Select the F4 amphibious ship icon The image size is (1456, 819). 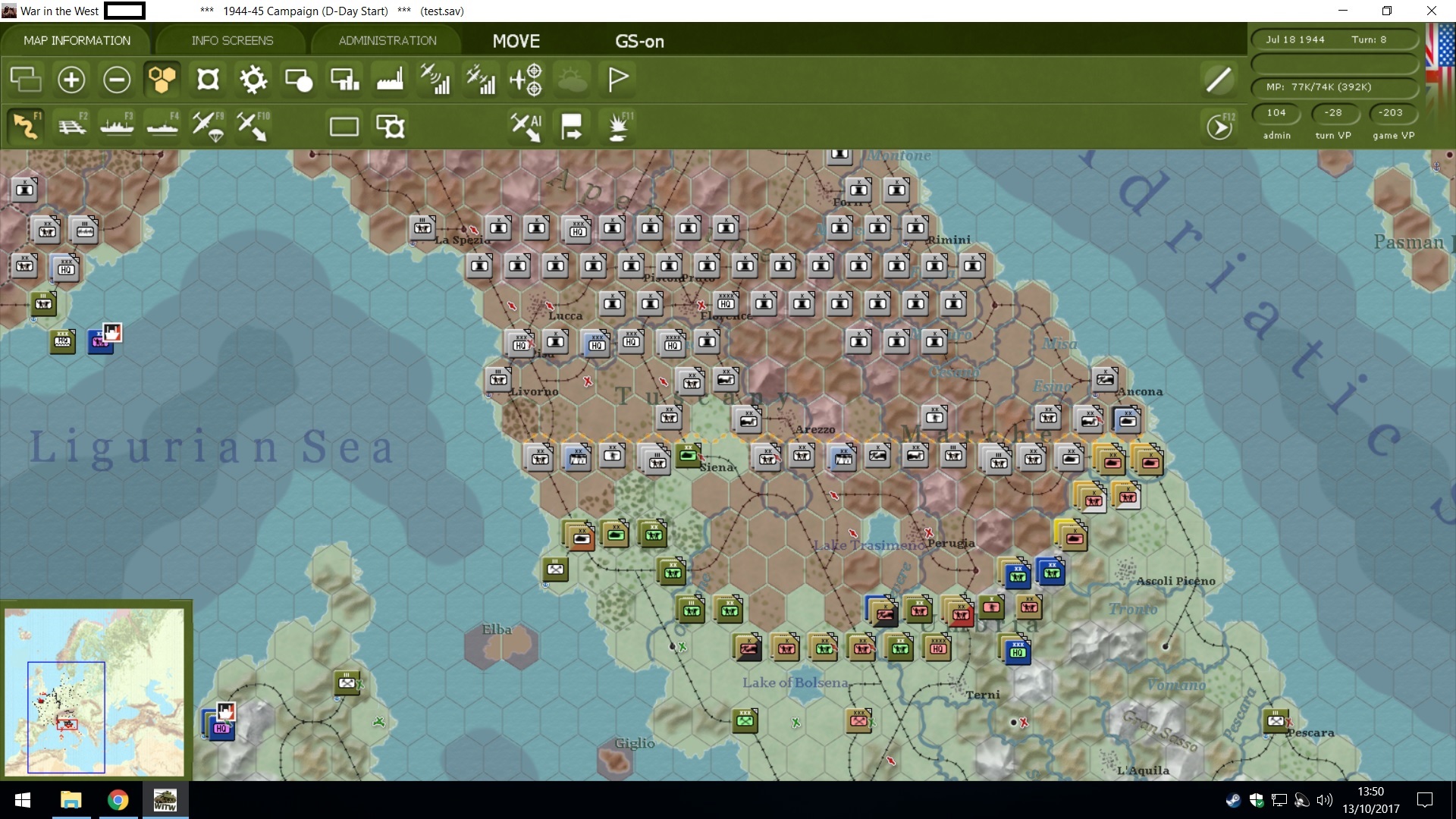(162, 126)
